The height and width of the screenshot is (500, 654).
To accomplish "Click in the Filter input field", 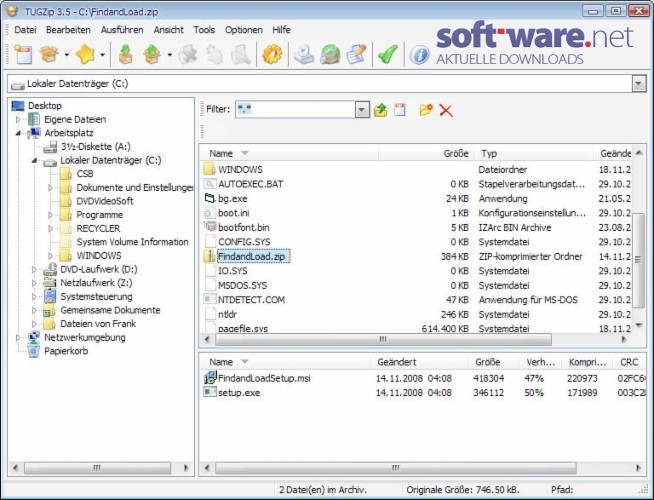I will (295, 110).
